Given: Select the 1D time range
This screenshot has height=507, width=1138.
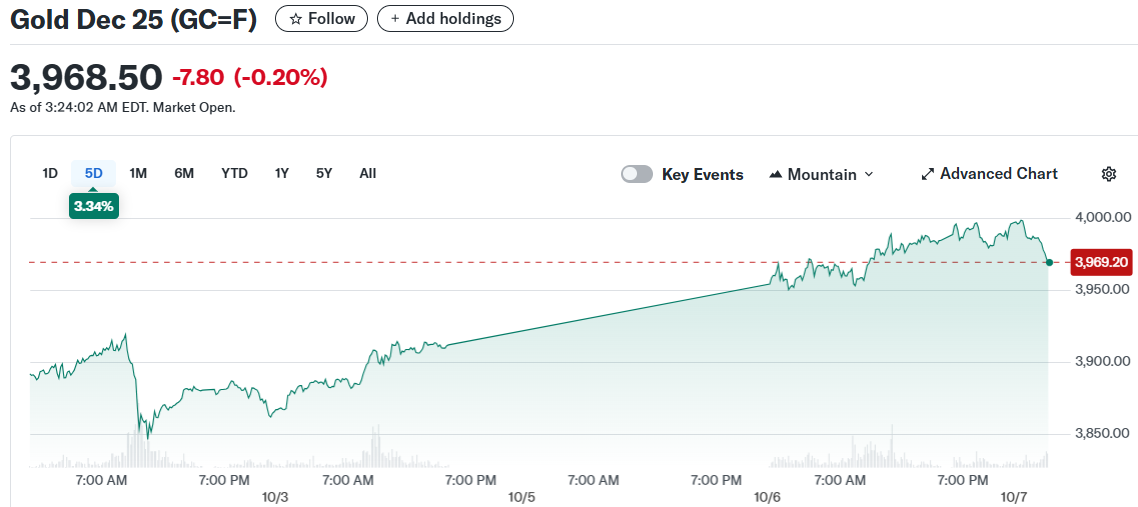Looking at the screenshot, I should (x=50, y=173).
